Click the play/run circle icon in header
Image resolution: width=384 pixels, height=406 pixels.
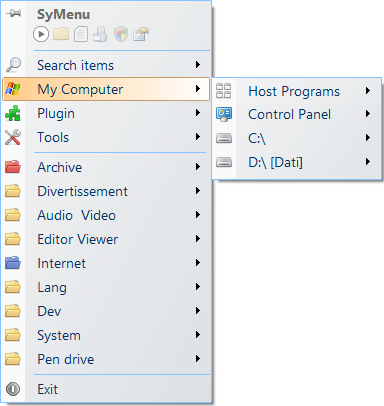[41, 34]
